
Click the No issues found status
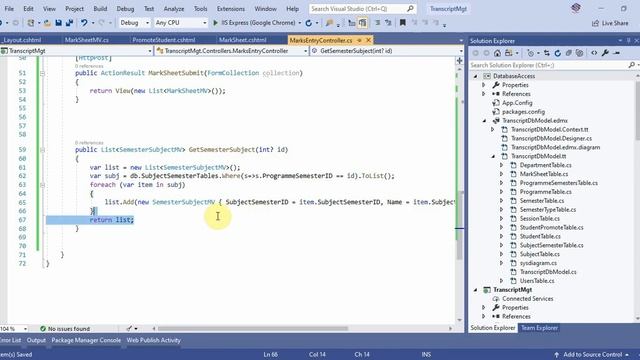[x=65, y=329]
